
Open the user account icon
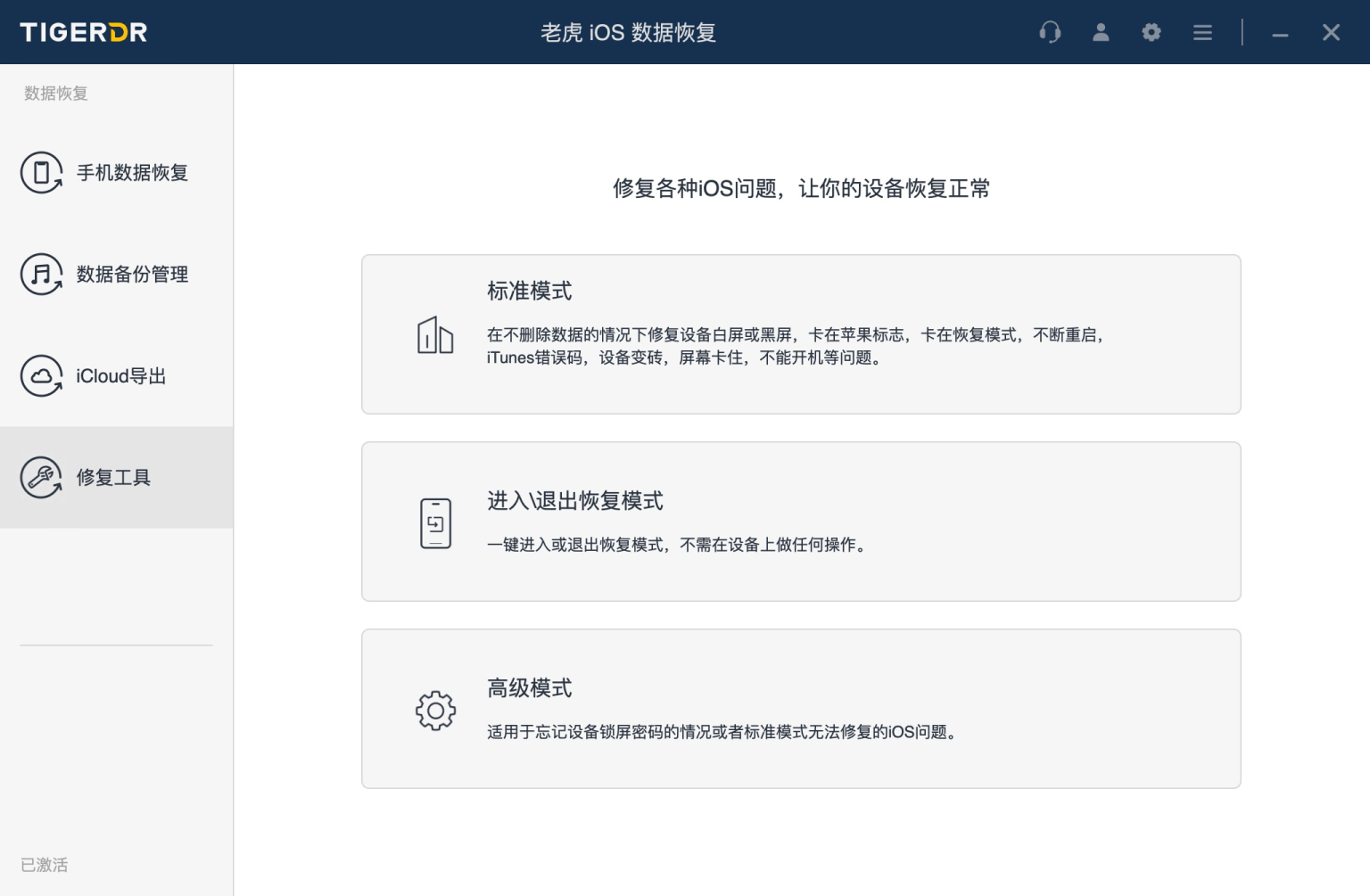pos(1101,33)
